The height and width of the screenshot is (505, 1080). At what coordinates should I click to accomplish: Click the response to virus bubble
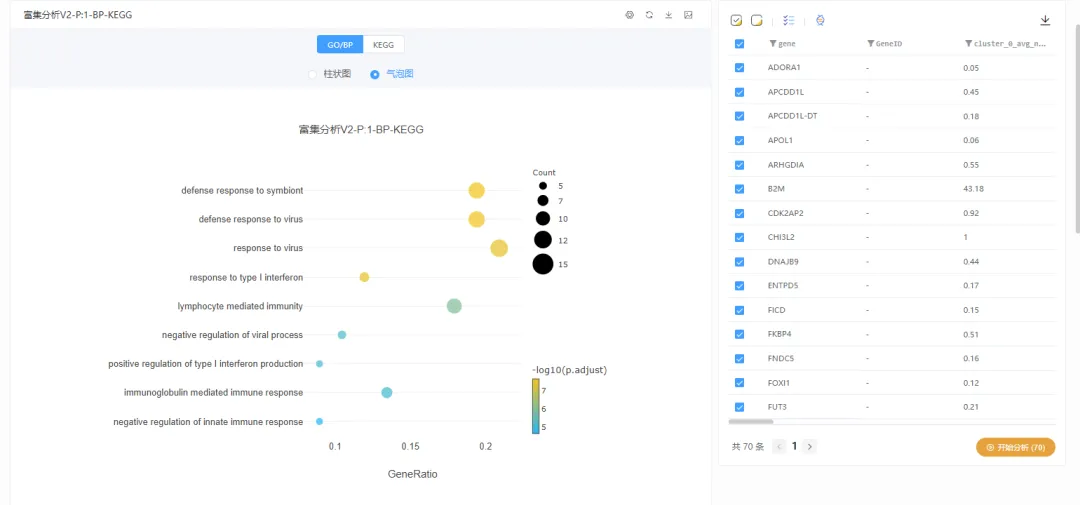click(499, 248)
